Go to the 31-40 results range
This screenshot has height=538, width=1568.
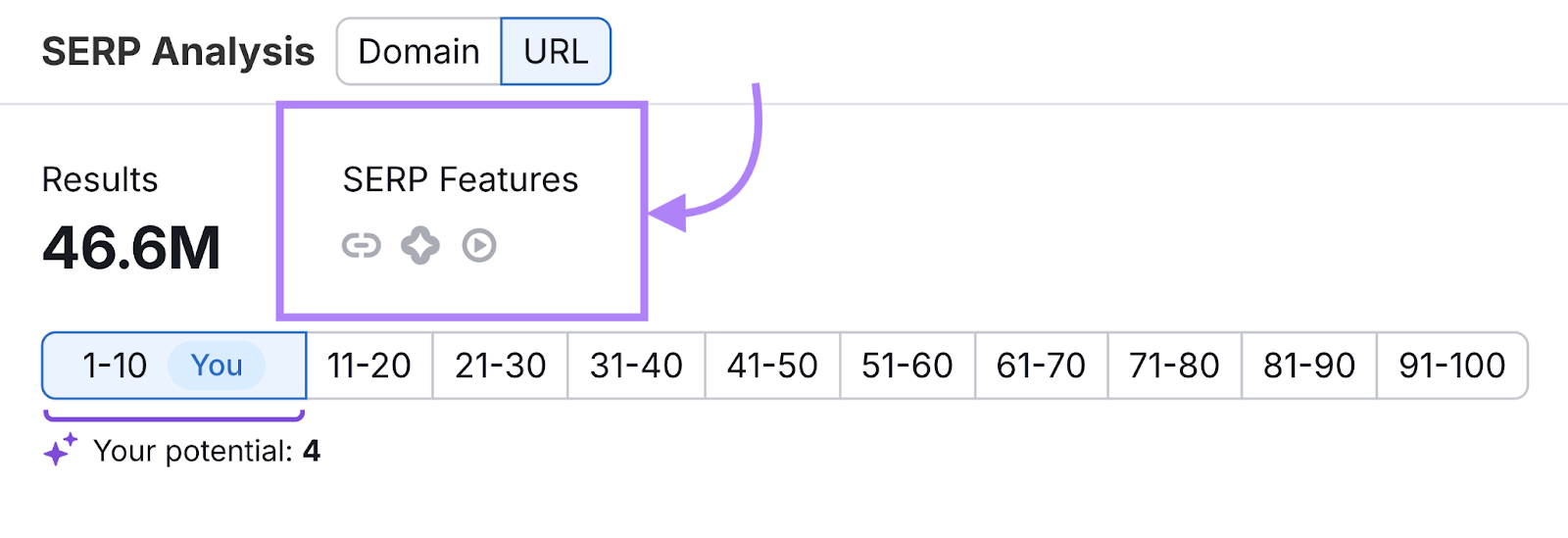click(x=636, y=366)
